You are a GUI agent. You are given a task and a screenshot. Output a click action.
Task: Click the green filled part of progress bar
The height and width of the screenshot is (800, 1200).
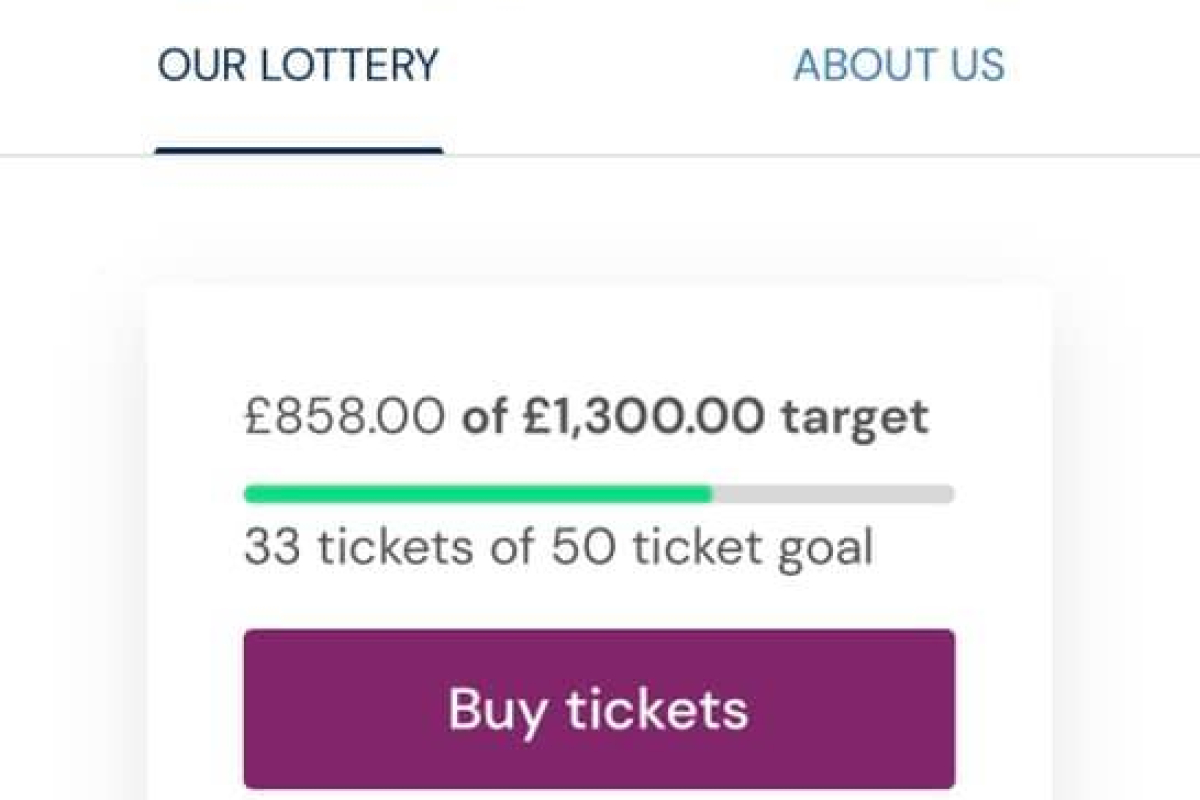(478, 494)
